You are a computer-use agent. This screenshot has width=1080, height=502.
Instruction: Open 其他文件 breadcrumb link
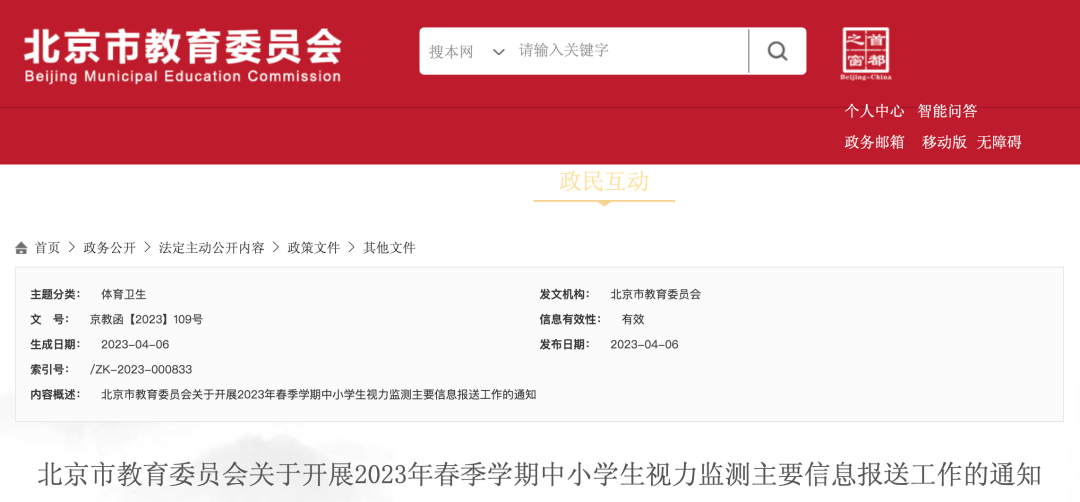coord(389,249)
